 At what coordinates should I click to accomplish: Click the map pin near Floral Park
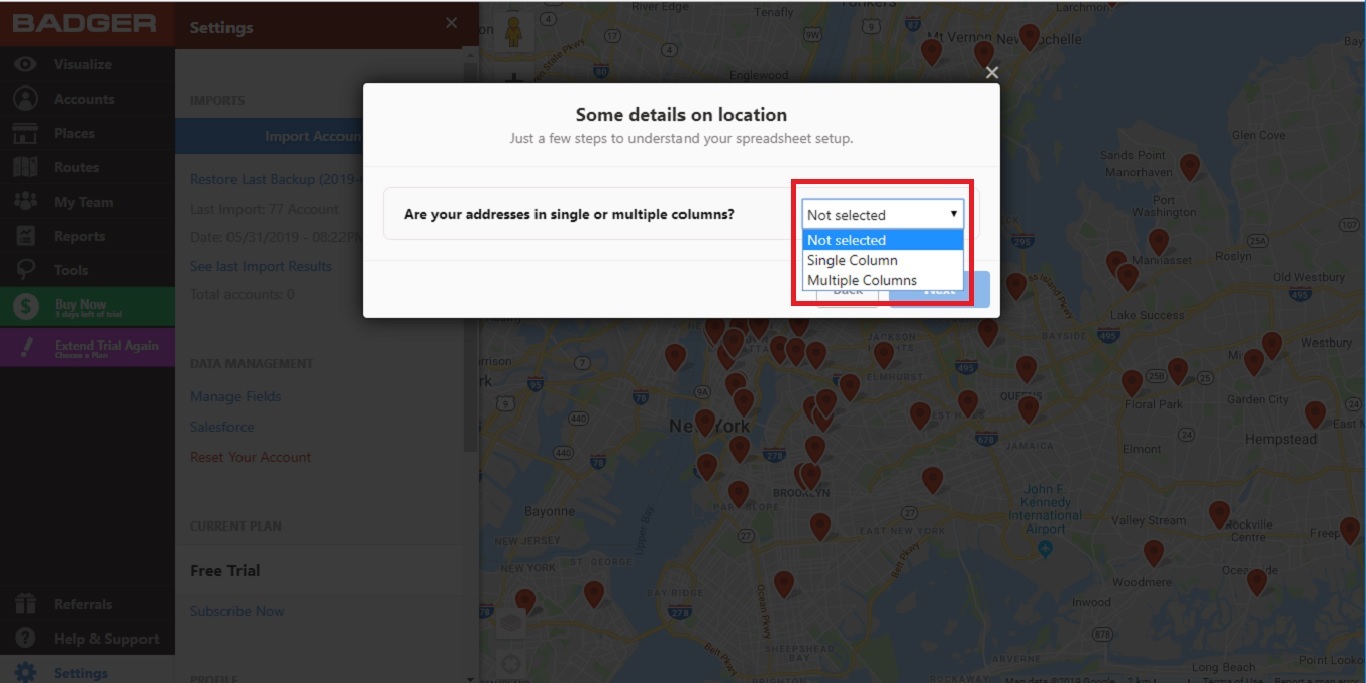tap(1132, 383)
